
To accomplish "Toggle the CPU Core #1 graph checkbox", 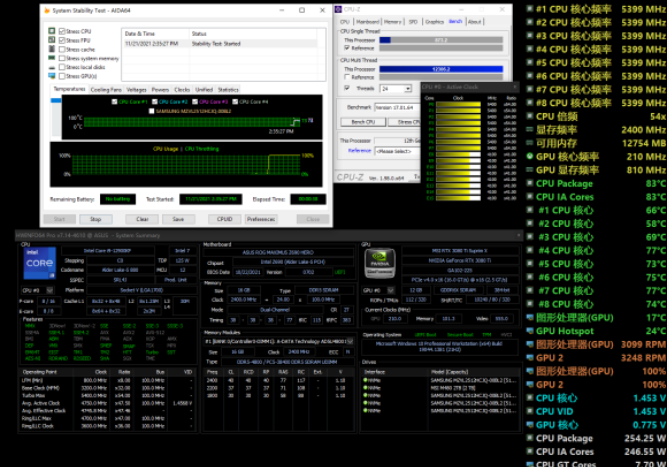I will click(x=114, y=102).
